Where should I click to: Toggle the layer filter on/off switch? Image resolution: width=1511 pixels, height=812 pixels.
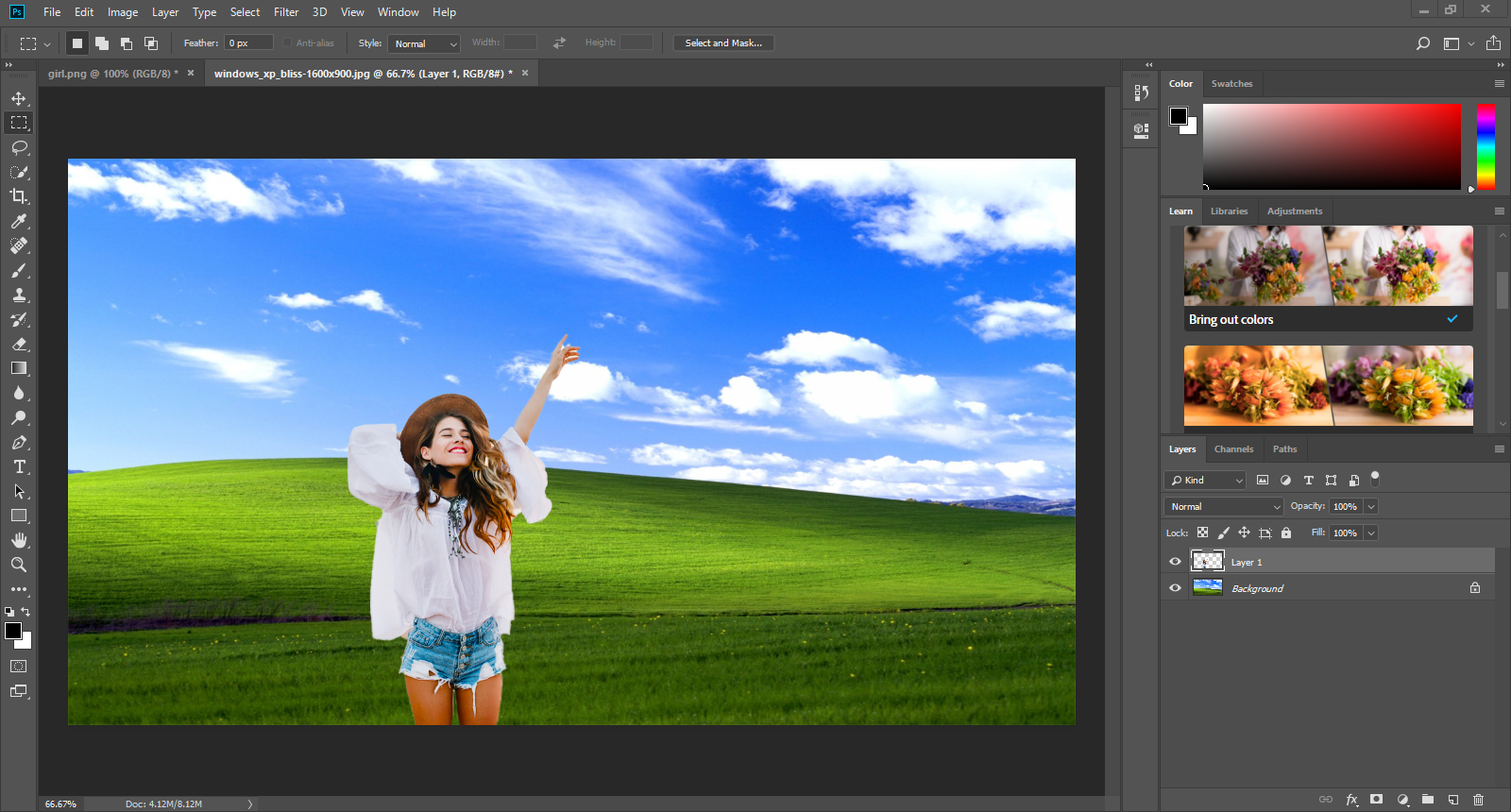pyautogui.click(x=1375, y=478)
